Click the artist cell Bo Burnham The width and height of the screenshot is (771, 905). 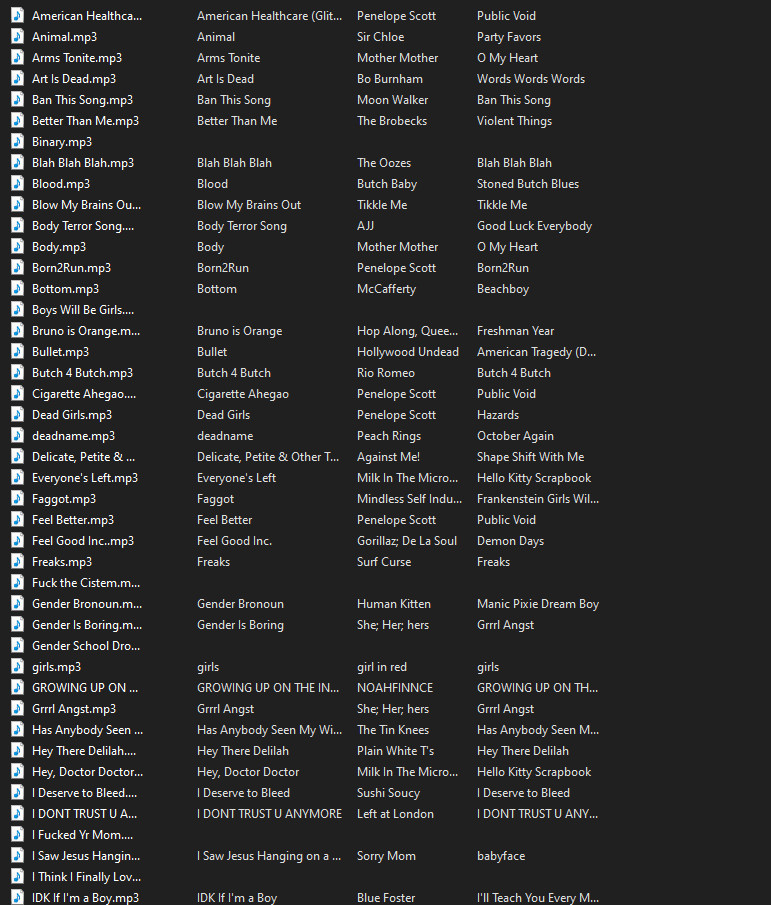pos(390,78)
